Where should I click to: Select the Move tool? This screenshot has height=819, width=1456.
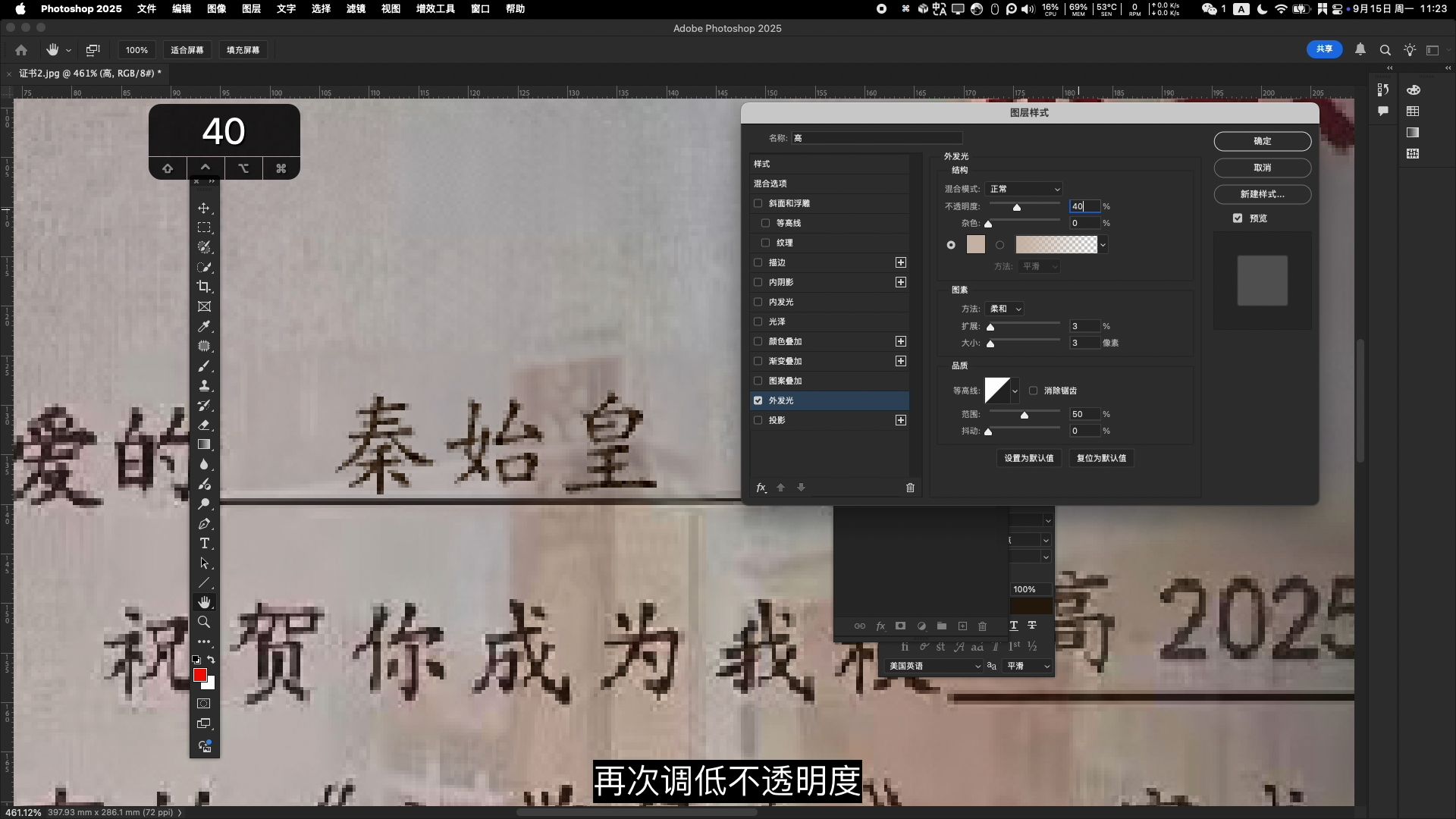(x=203, y=208)
